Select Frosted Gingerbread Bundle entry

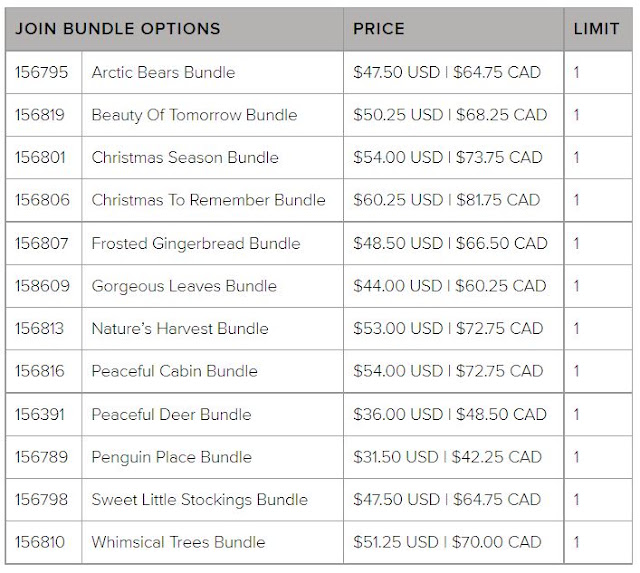tap(196, 244)
